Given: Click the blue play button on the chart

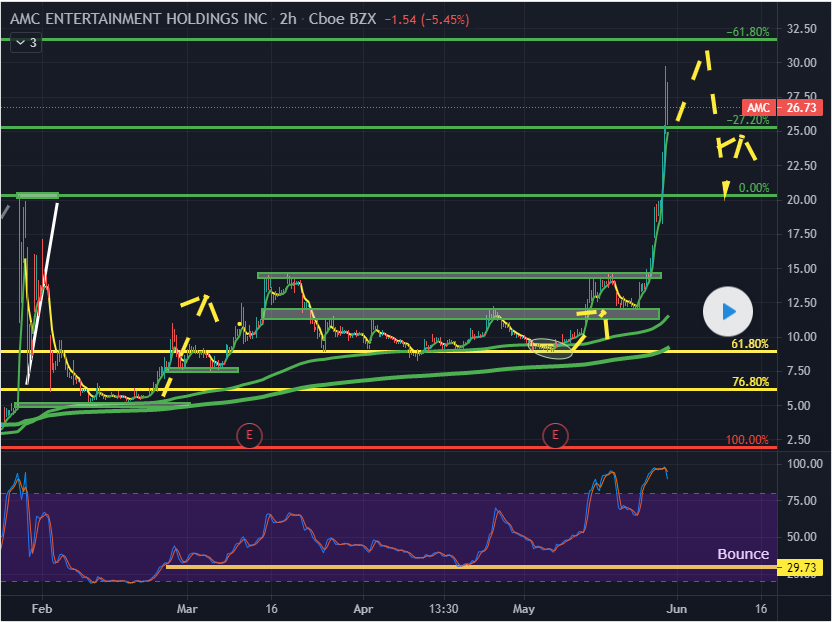Looking at the screenshot, I should point(727,312).
